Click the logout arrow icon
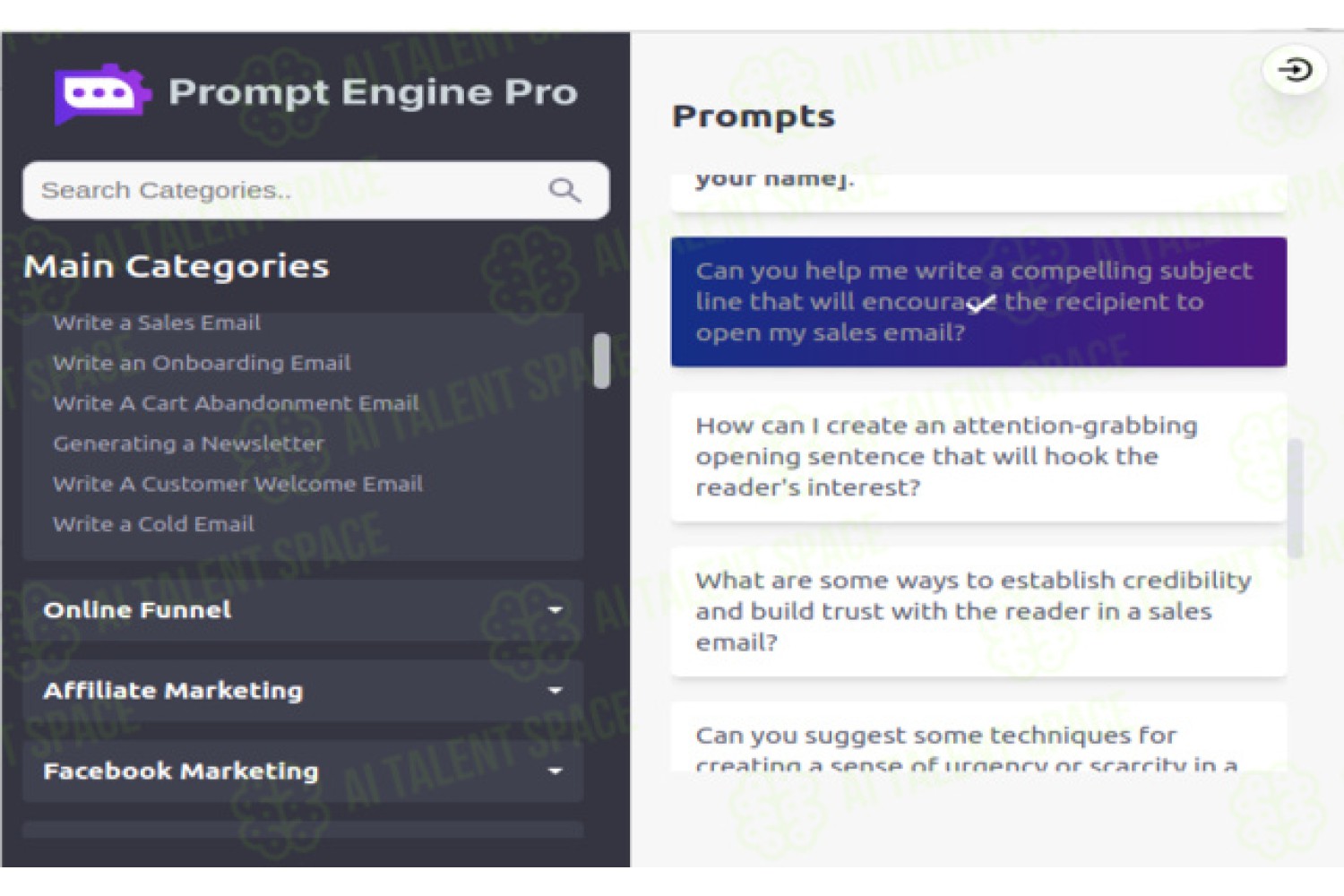 [1295, 70]
